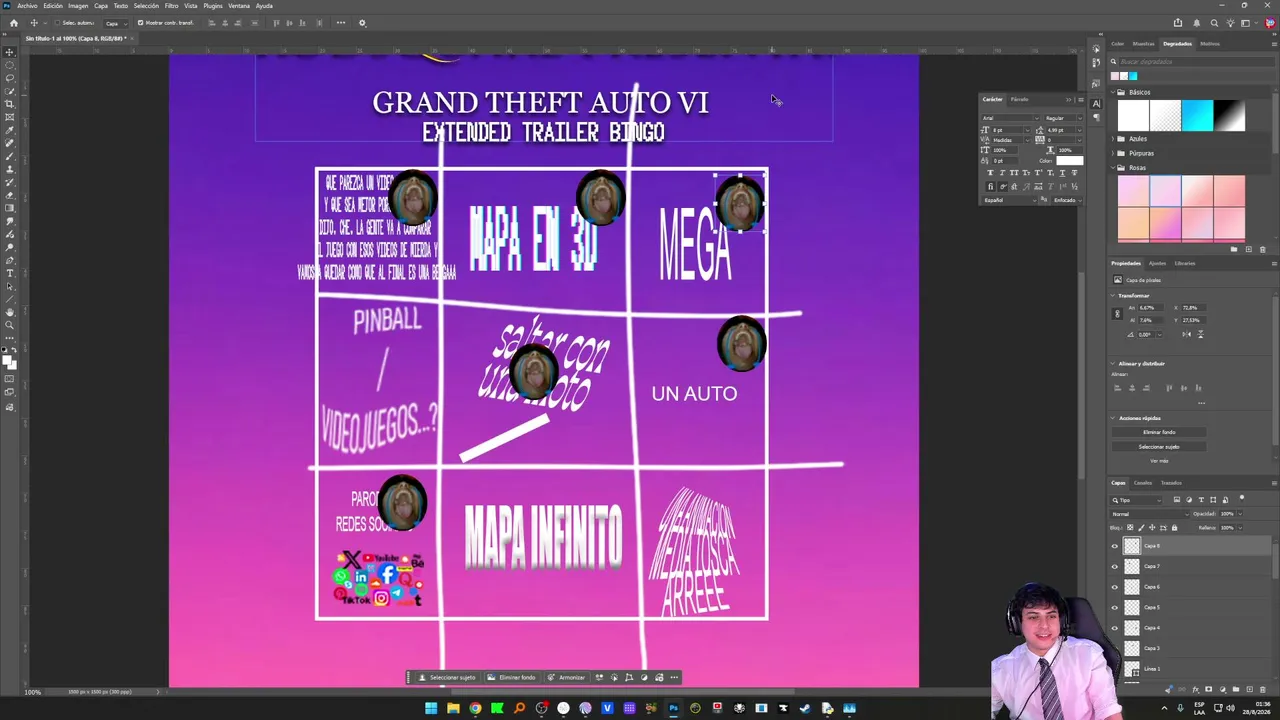Toggle Mostrar contr. transf. checkbox

pos(140,23)
